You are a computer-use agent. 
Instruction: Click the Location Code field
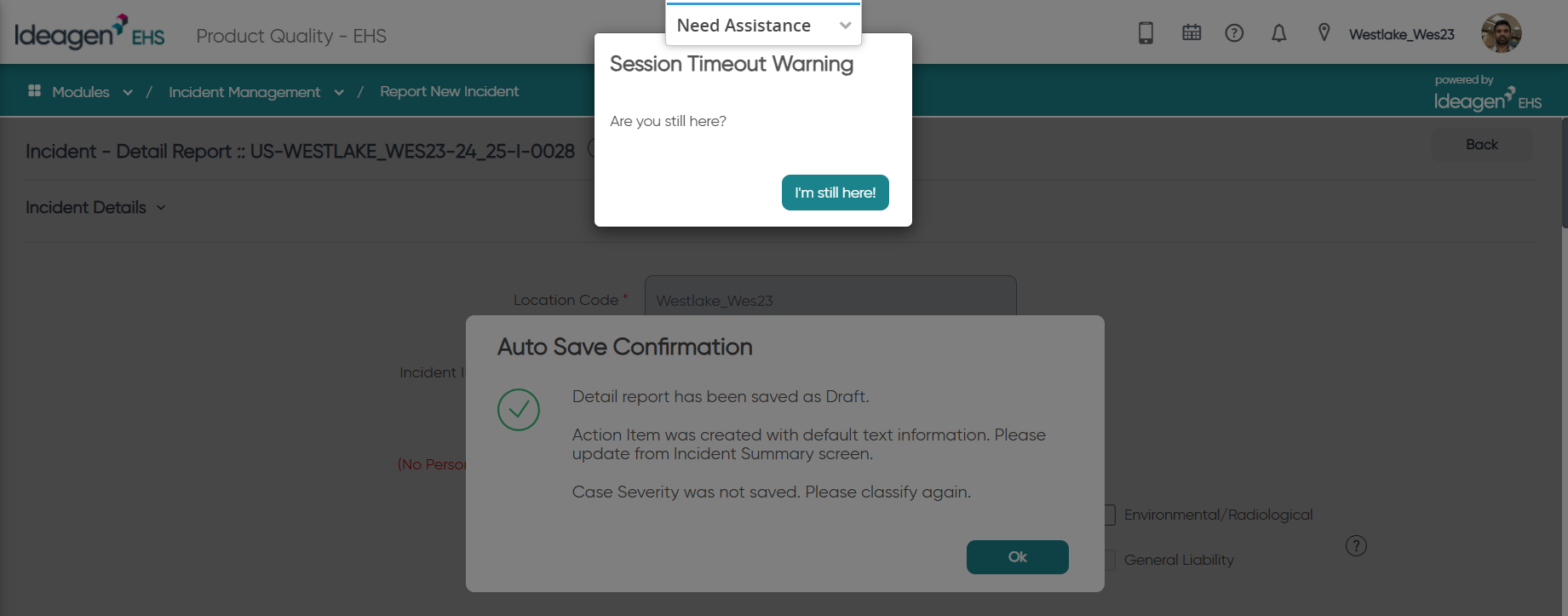[830, 300]
